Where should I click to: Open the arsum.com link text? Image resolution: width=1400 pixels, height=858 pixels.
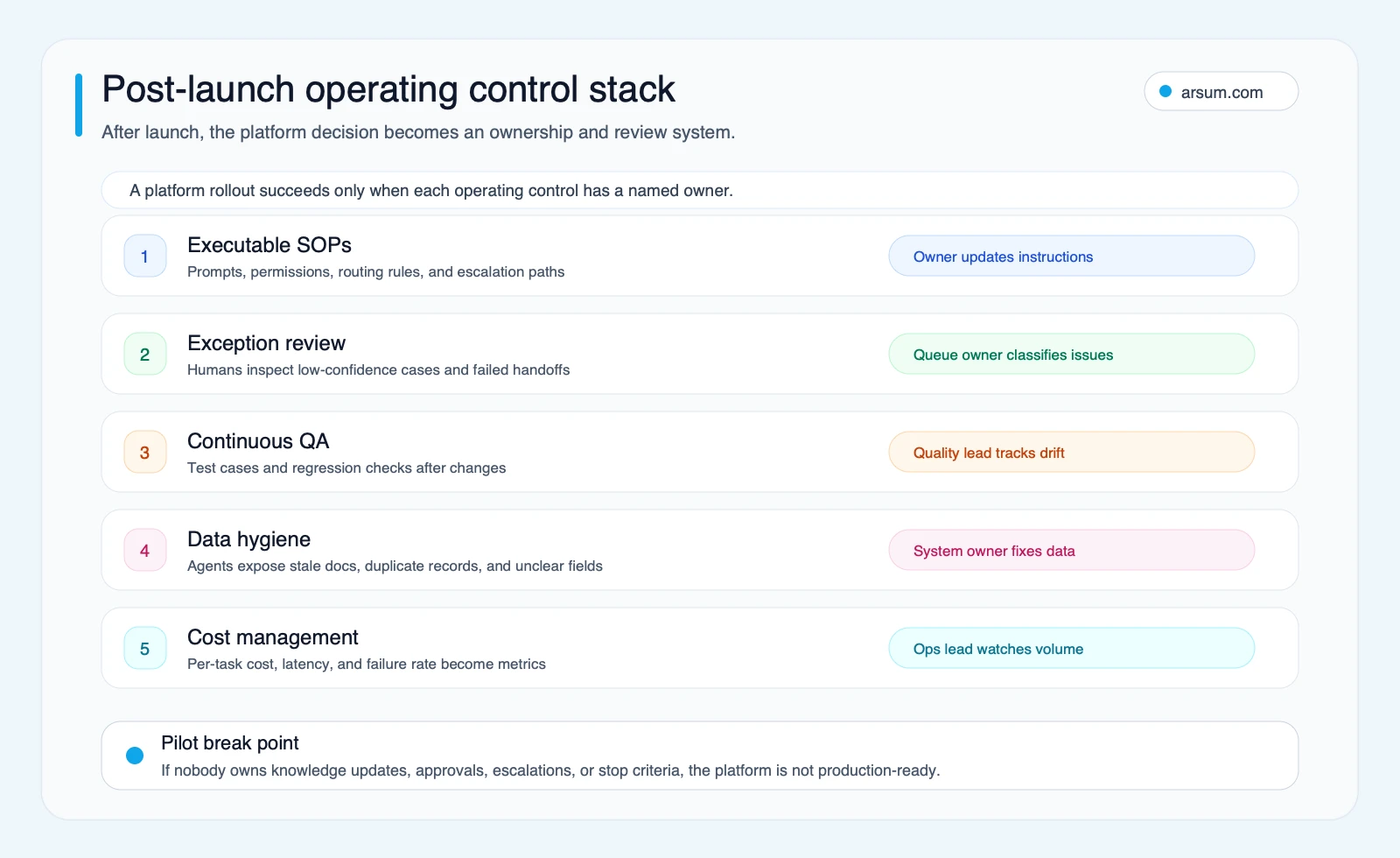pyautogui.click(x=1221, y=92)
